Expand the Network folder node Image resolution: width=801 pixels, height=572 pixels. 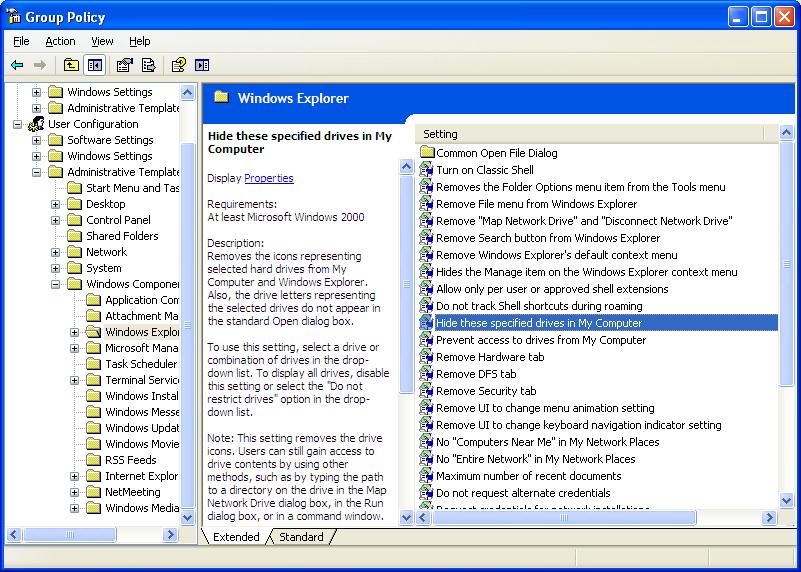point(55,252)
